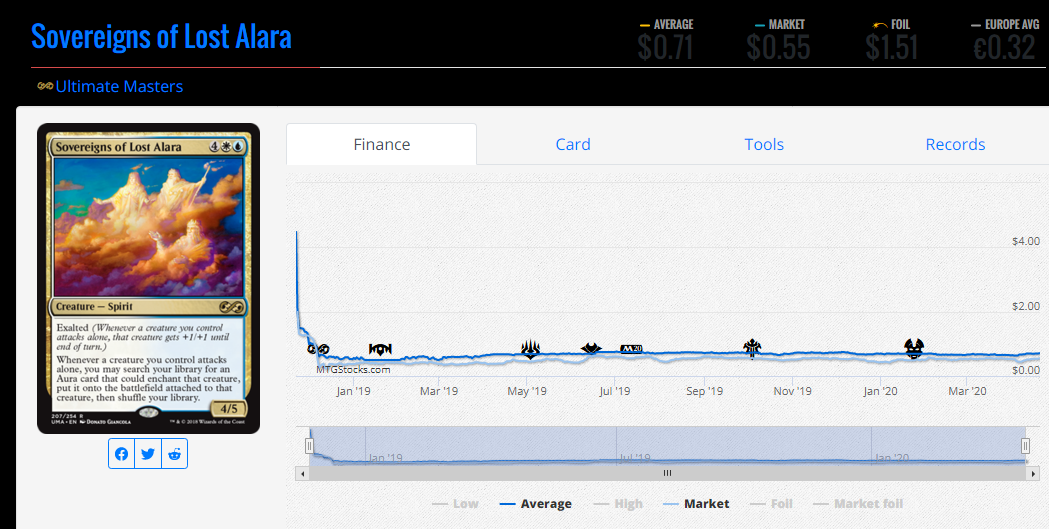Open the Ultimate Masters set link
The height and width of the screenshot is (529, 1049).
(x=119, y=86)
